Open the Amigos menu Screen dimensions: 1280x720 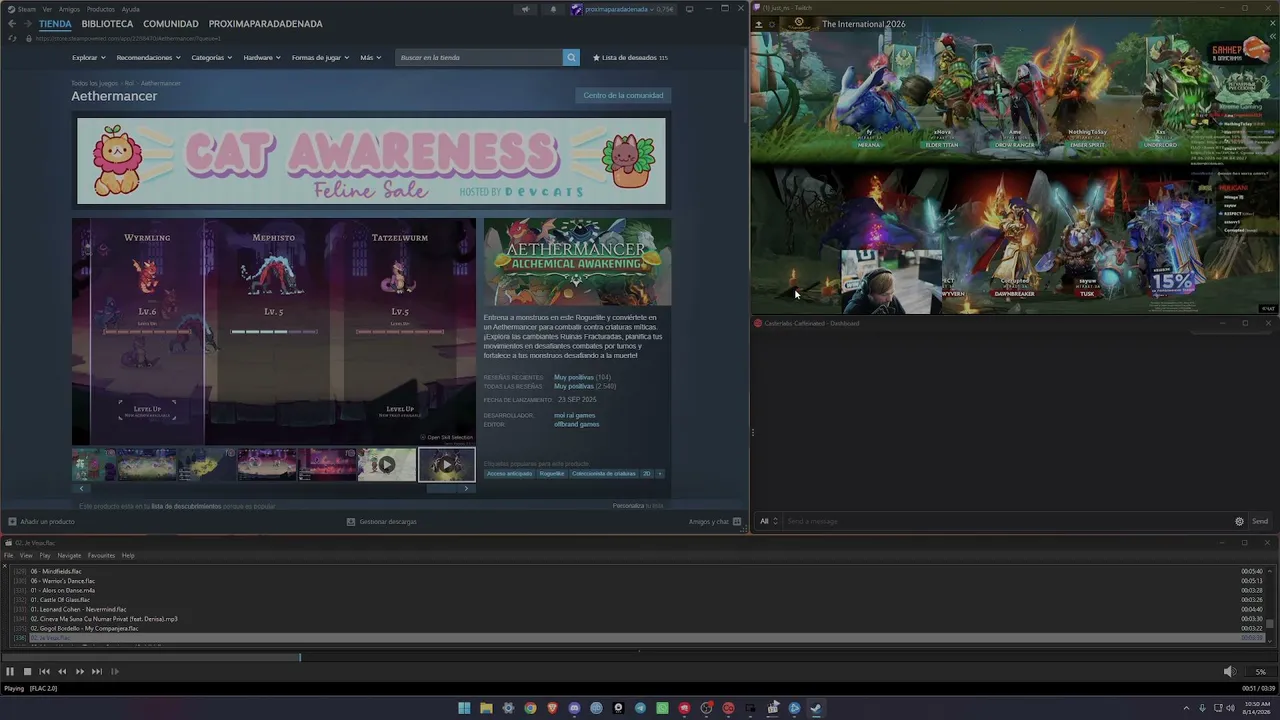pos(69,9)
